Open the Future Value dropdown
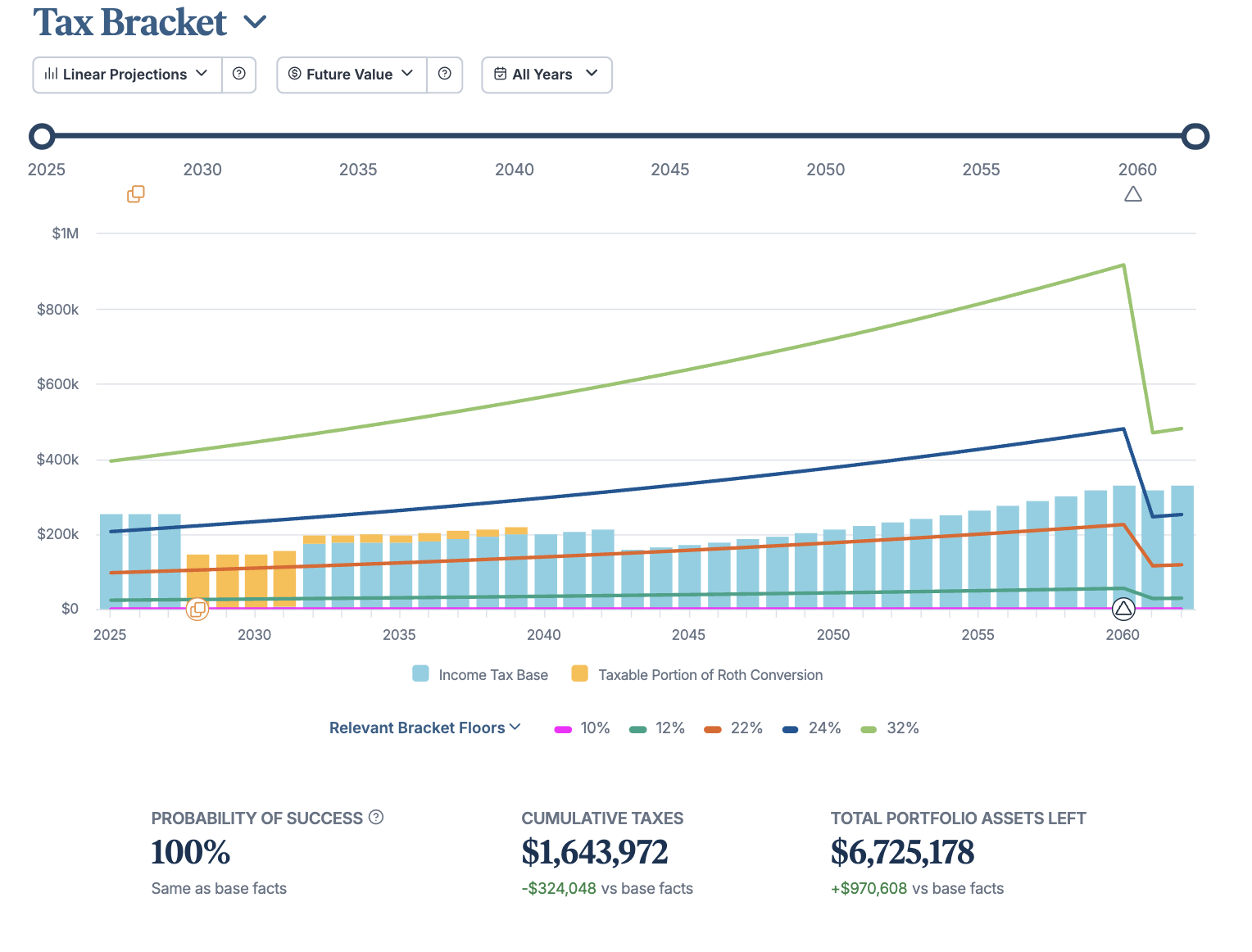Image resolution: width=1252 pixels, height=952 pixels. [352, 75]
